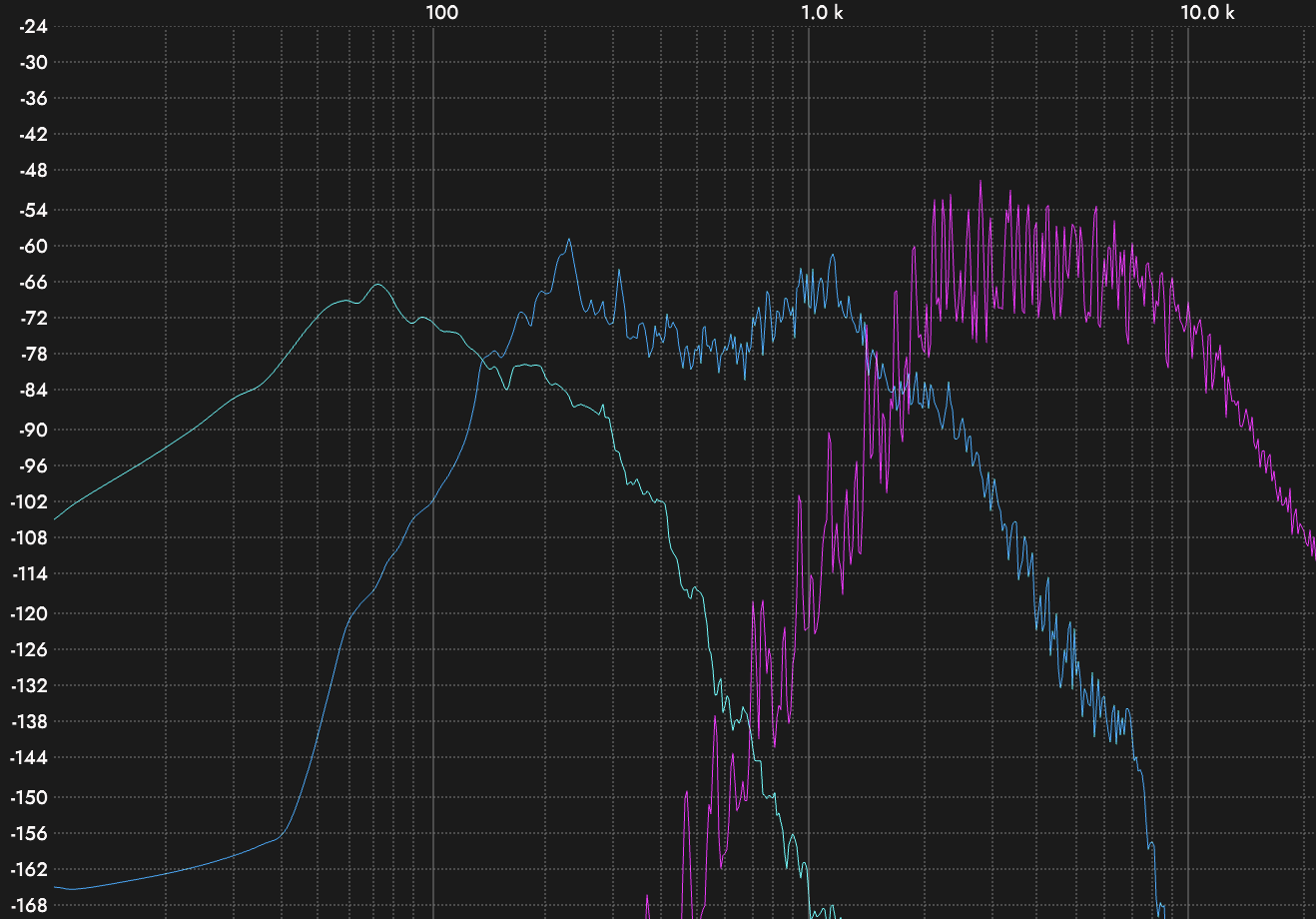This screenshot has height=919, width=1316.
Task: Click the -78 dB level label
Action: click(33, 354)
